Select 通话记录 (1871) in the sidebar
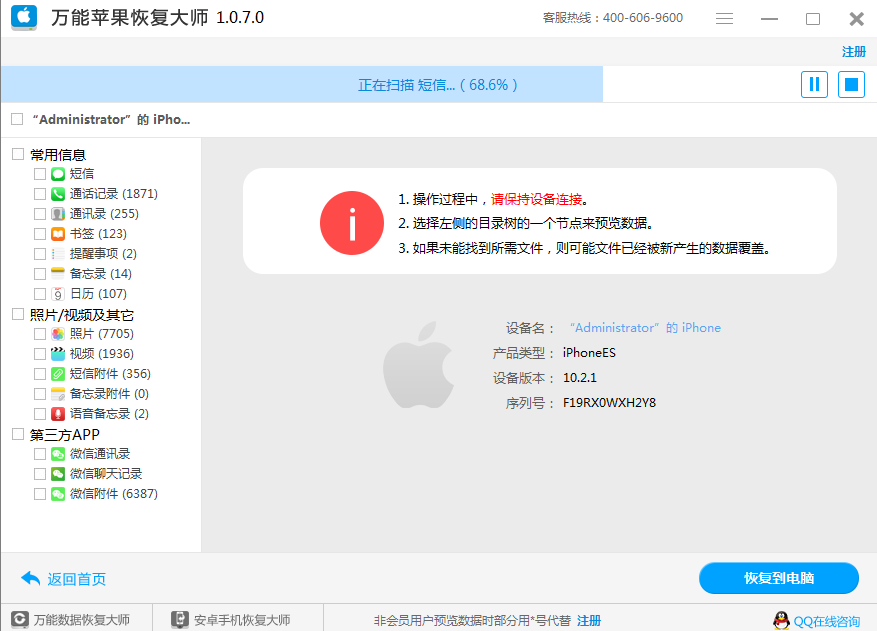Image resolution: width=877 pixels, height=631 pixels. 110,193
